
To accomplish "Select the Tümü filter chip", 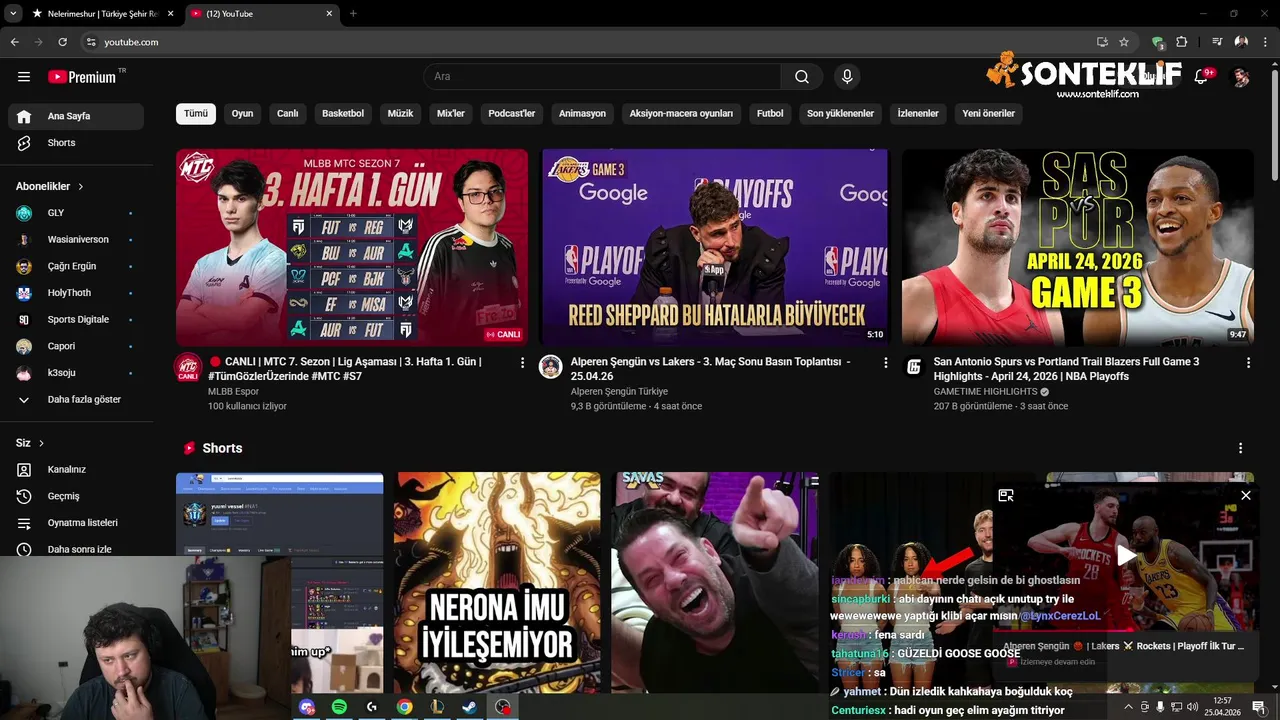I will pos(196,114).
